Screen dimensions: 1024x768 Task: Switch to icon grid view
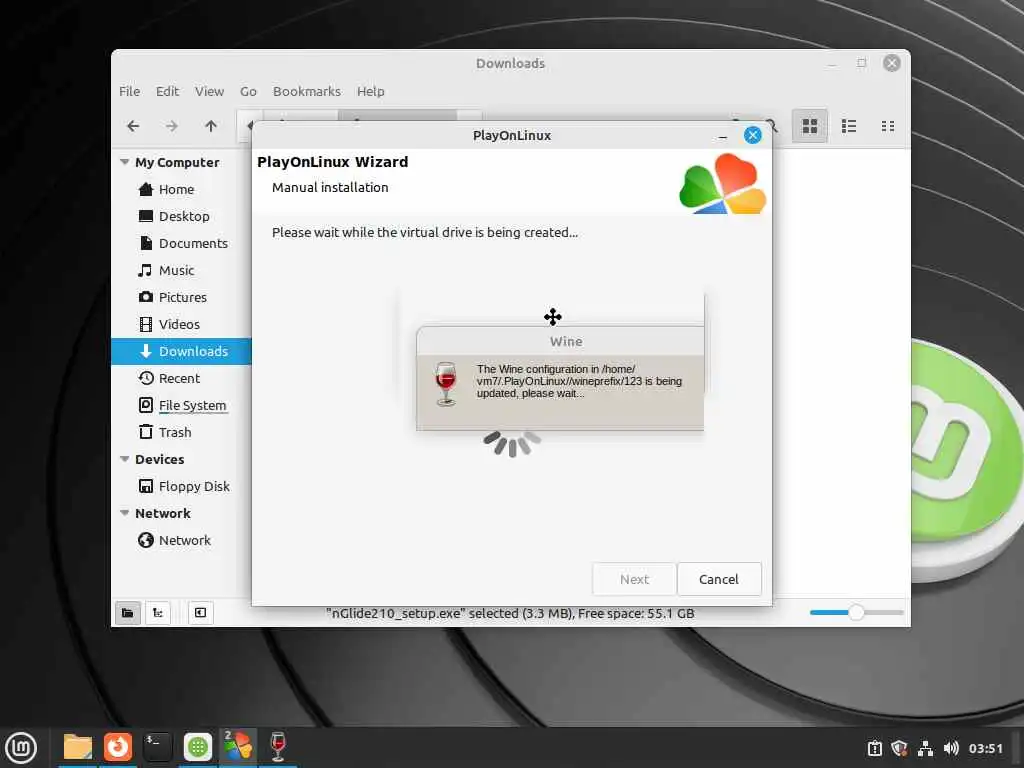810,126
